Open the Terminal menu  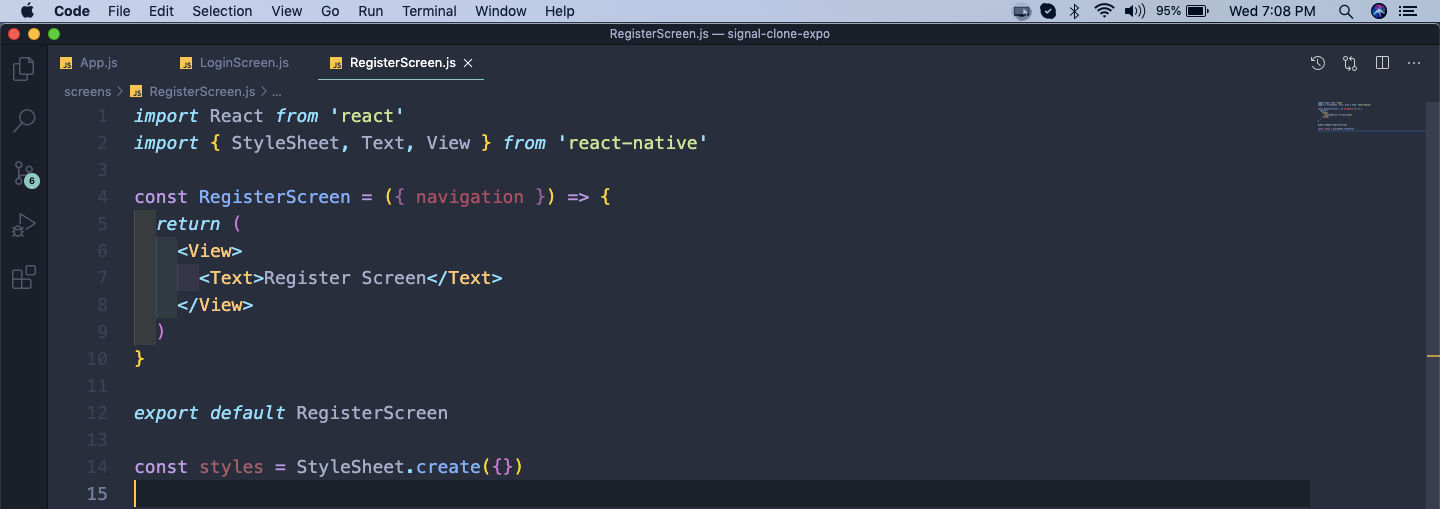430,11
